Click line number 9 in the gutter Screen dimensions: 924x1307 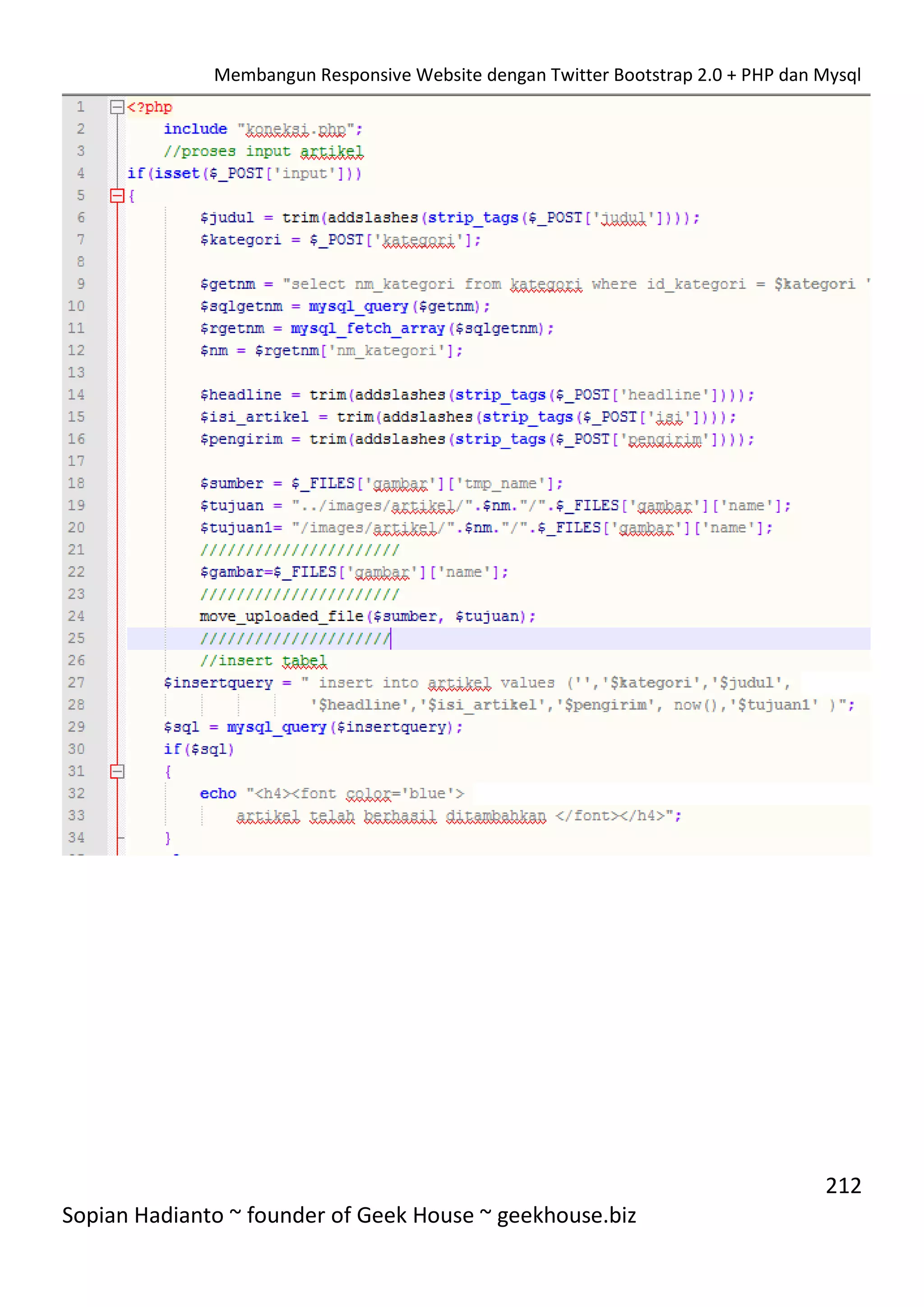(x=81, y=284)
